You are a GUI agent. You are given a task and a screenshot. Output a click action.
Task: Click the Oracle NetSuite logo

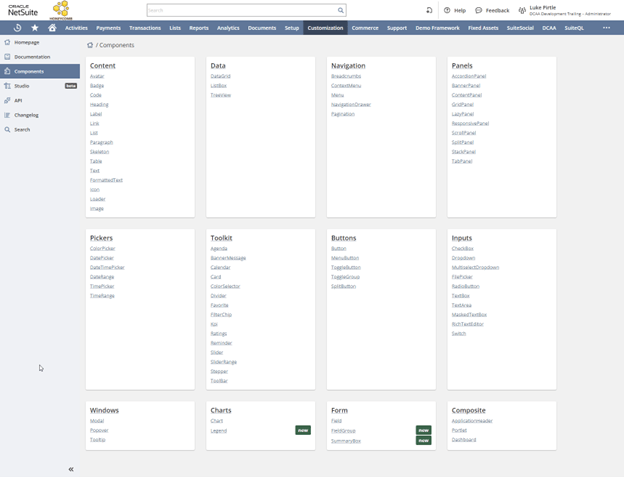click(x=23, y=10)
